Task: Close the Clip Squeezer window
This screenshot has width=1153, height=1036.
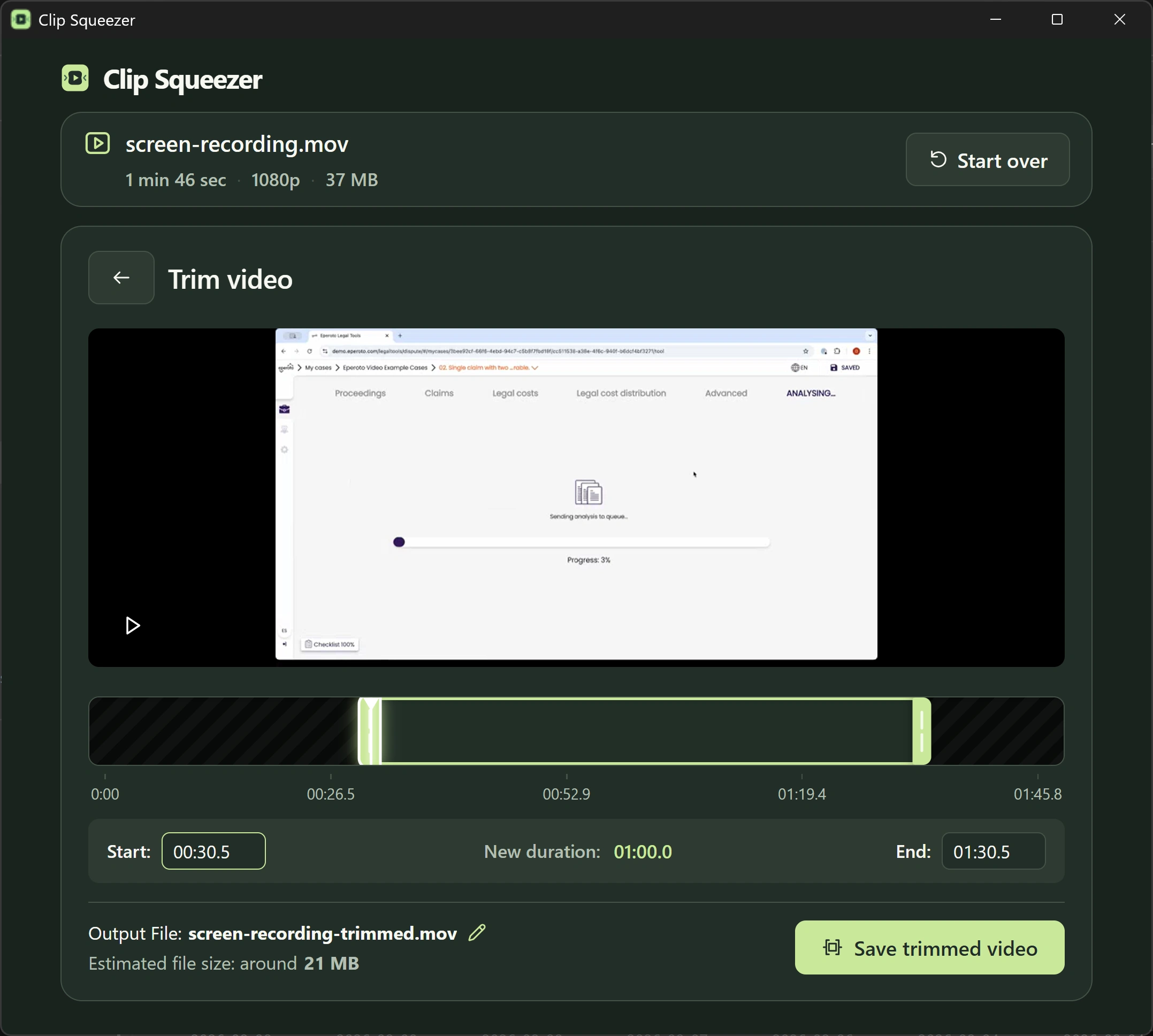Action: click(x=1119, y=19)
